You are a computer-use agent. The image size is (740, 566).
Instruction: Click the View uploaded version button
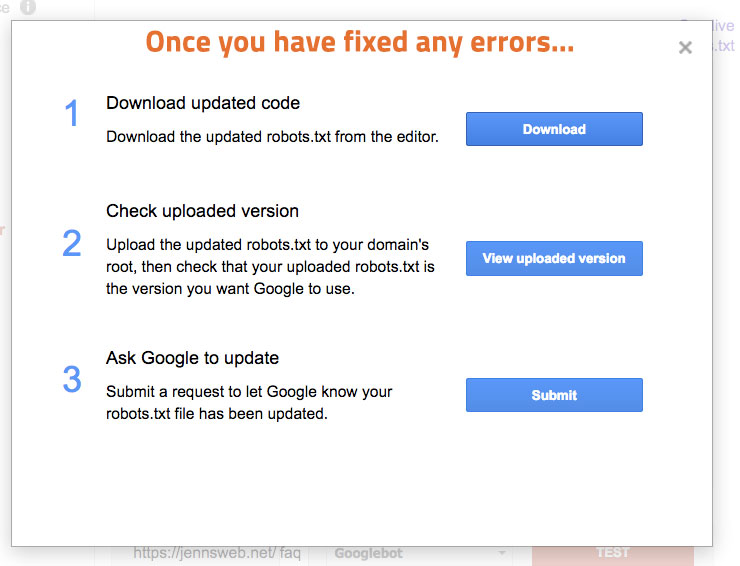(554, 258)
